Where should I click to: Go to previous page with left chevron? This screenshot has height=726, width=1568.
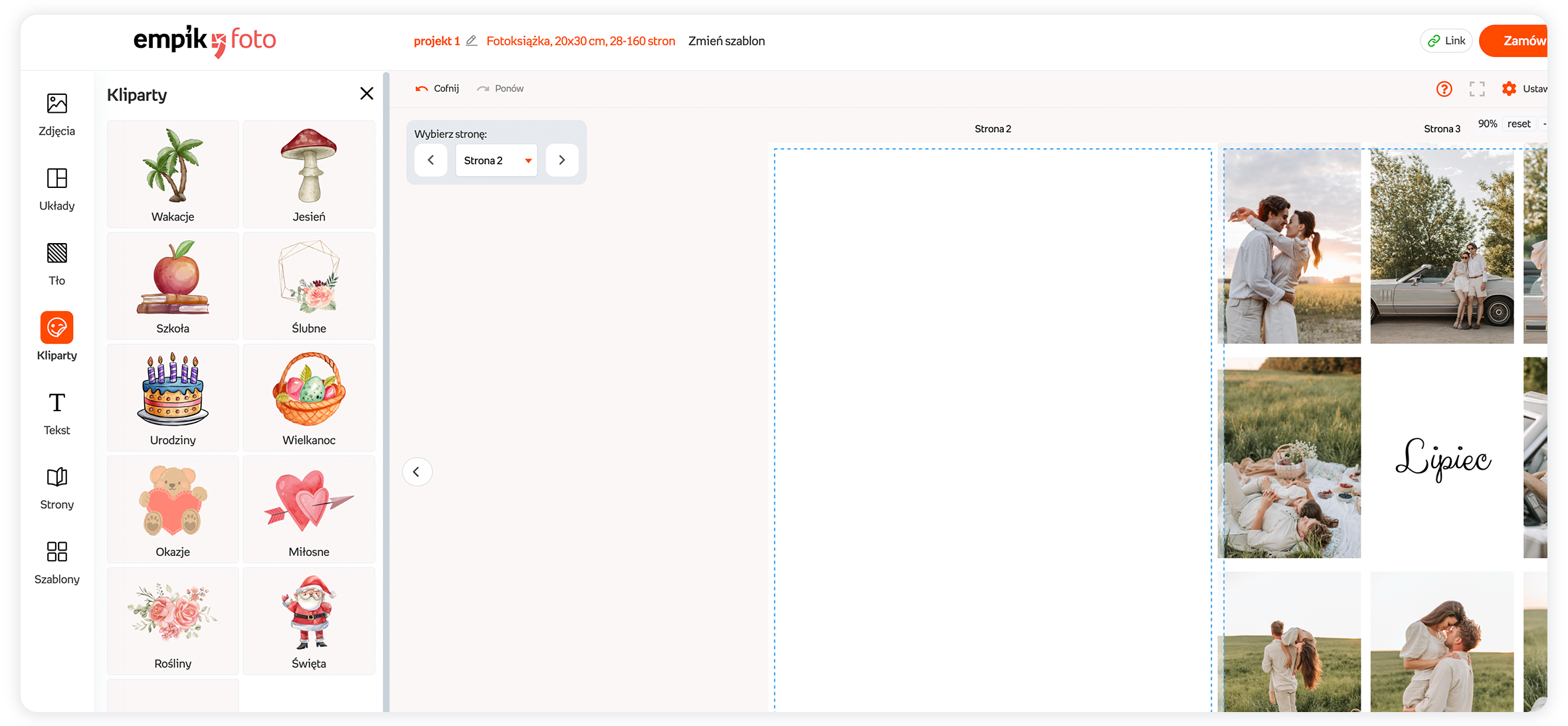pyautogui.click(x=431, y=160)
